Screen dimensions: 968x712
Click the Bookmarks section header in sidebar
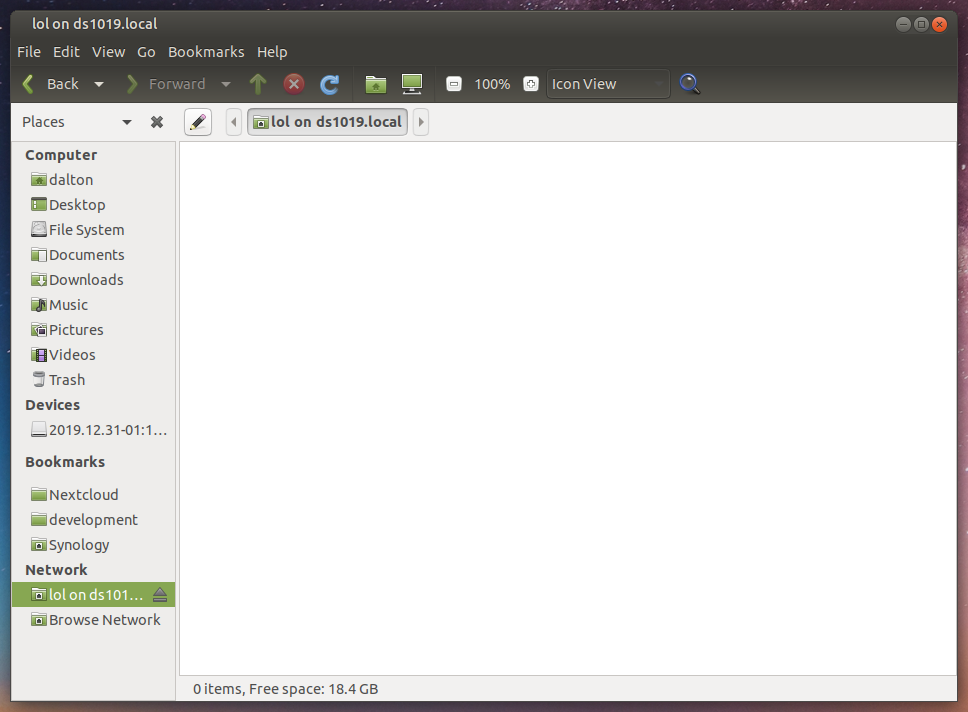click(x=65, y=462)
